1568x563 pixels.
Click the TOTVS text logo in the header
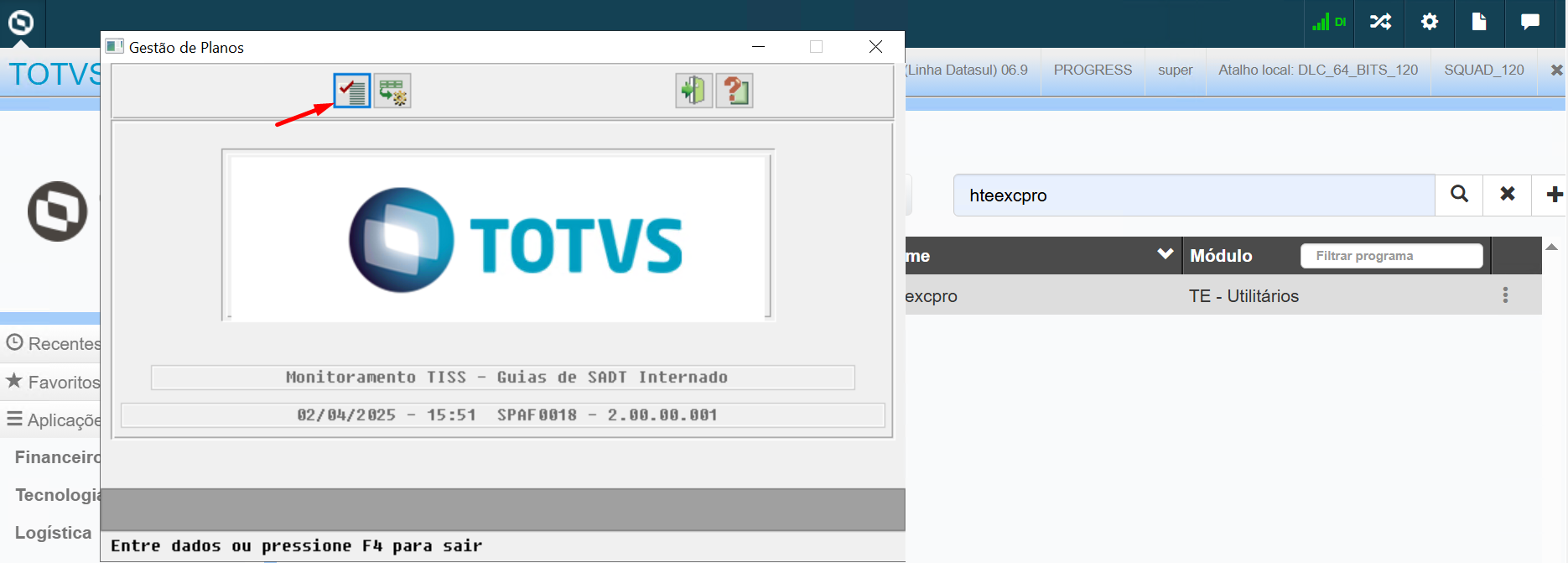tap(54, 74)
